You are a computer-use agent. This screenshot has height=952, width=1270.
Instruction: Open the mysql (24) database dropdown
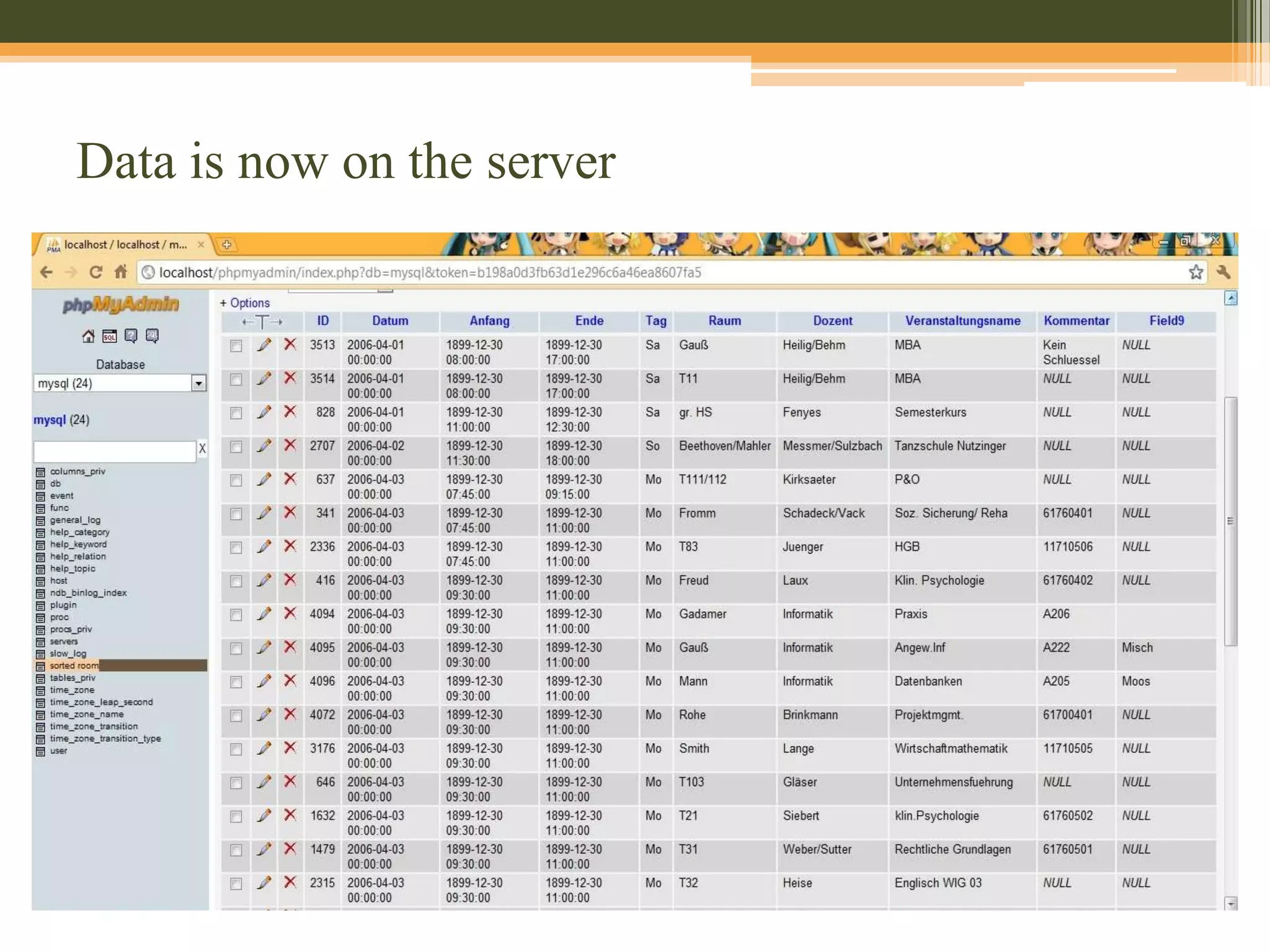120,384
